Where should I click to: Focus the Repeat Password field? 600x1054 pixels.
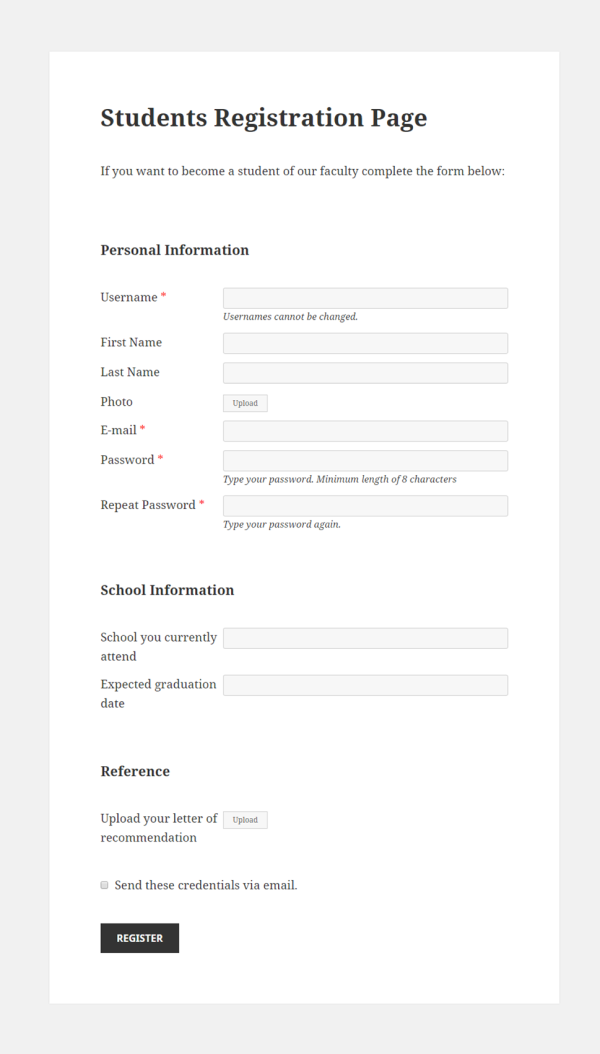pos(365,505)
